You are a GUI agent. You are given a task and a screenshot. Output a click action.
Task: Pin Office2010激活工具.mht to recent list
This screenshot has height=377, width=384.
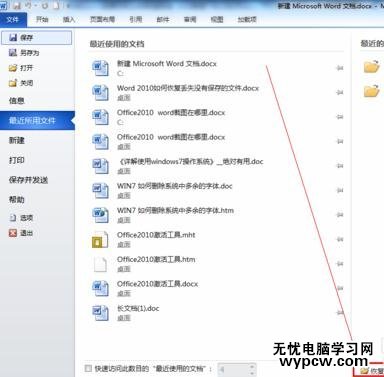tap(340, 239)
